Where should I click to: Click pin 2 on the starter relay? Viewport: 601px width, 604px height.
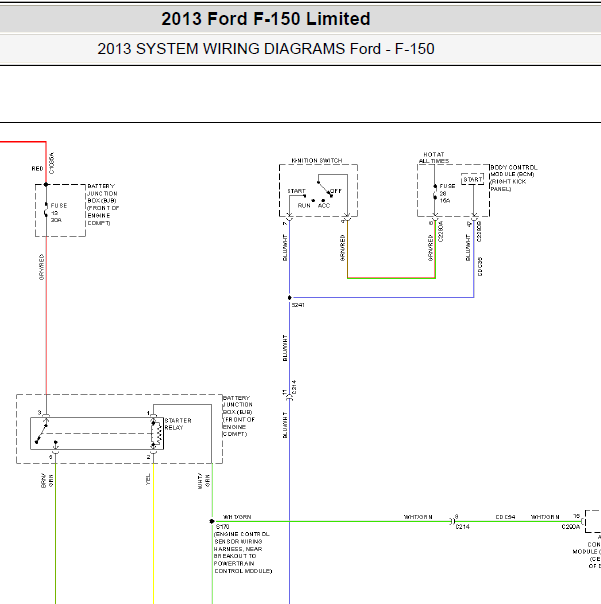148,457
